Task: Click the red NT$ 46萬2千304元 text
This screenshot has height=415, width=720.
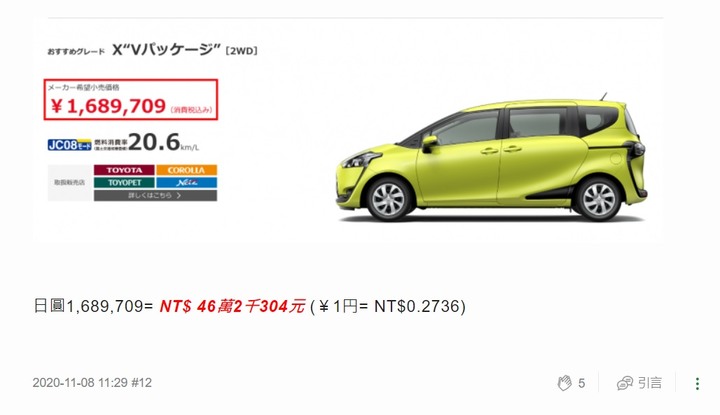Action: 232,306
